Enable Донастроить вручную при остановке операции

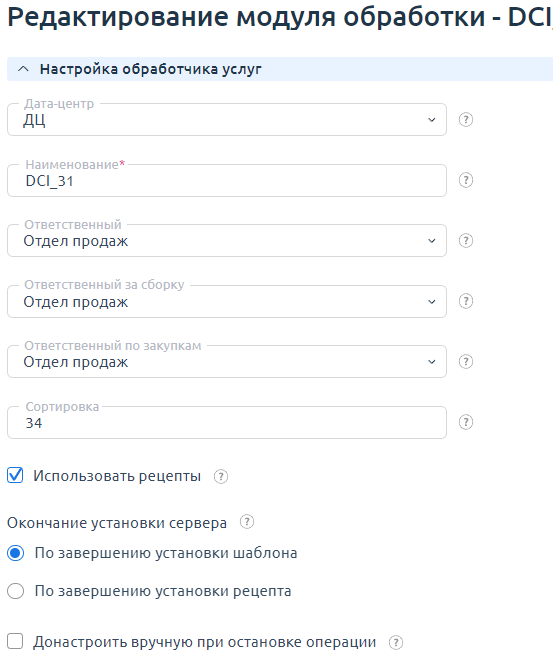pos(15,641)
